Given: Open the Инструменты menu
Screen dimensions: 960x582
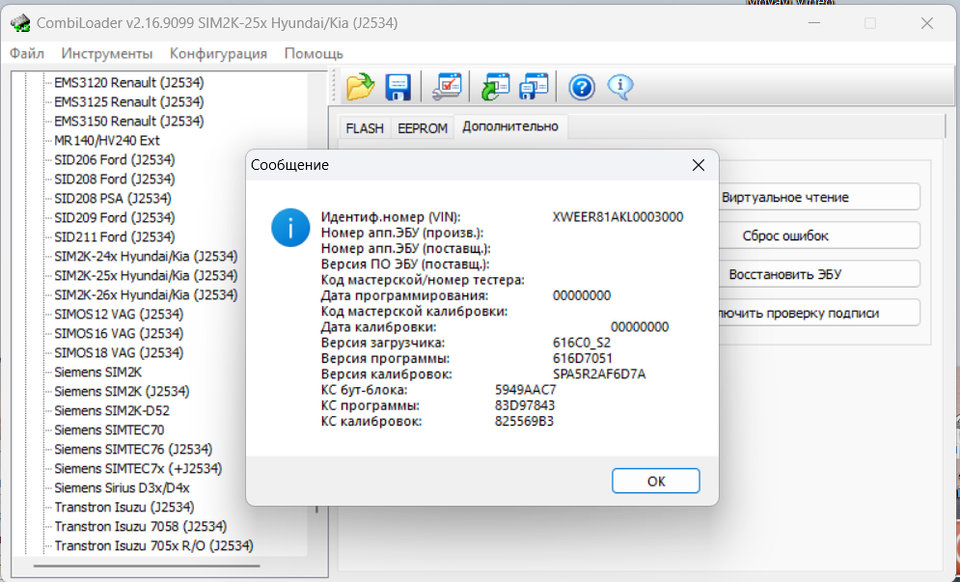Looking at the screenshot, I should [107, 53].
